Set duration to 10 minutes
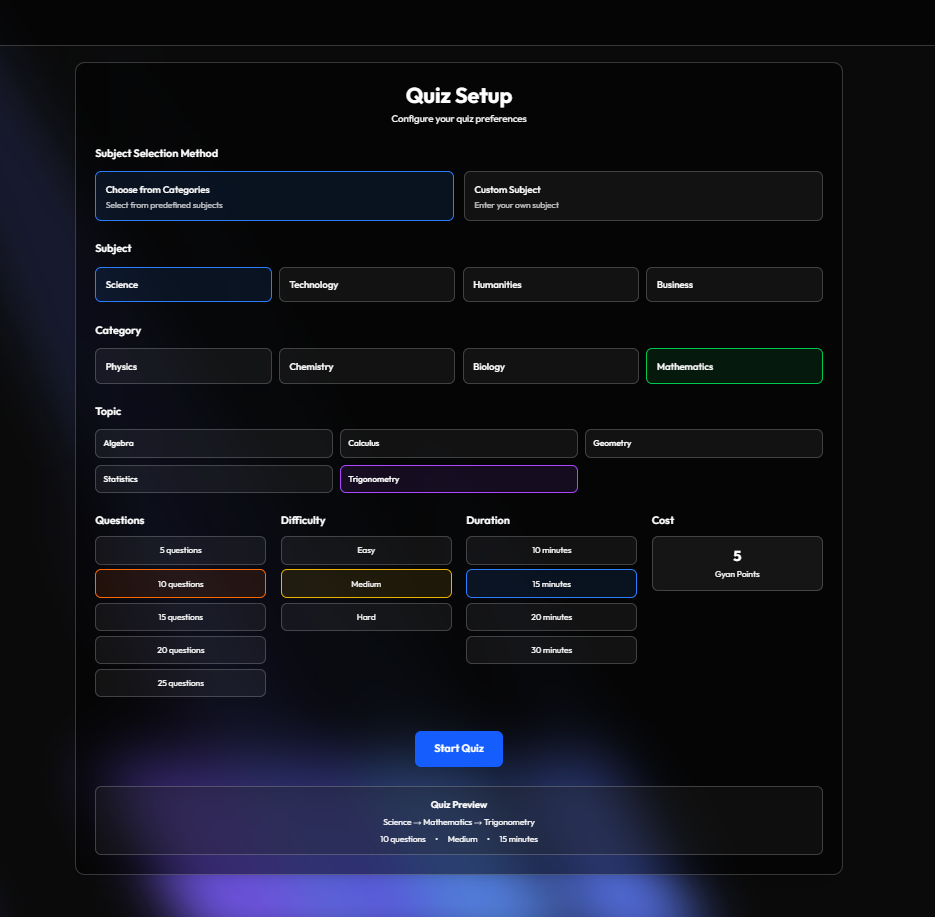The height and width of the screenshot is (917, 935). [x=551, y=550]
